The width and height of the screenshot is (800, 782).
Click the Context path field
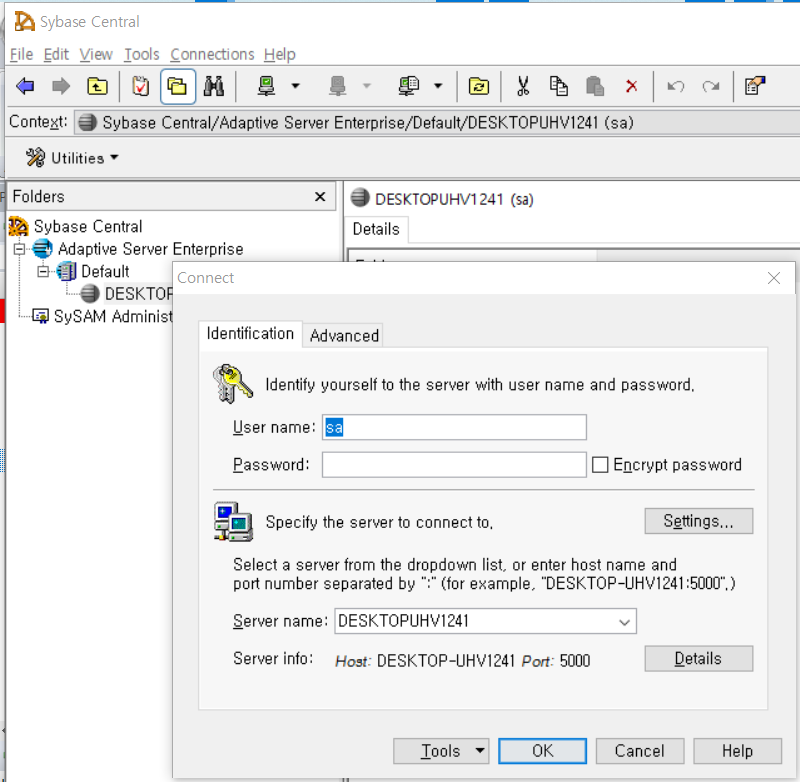[x=437, y=122]
